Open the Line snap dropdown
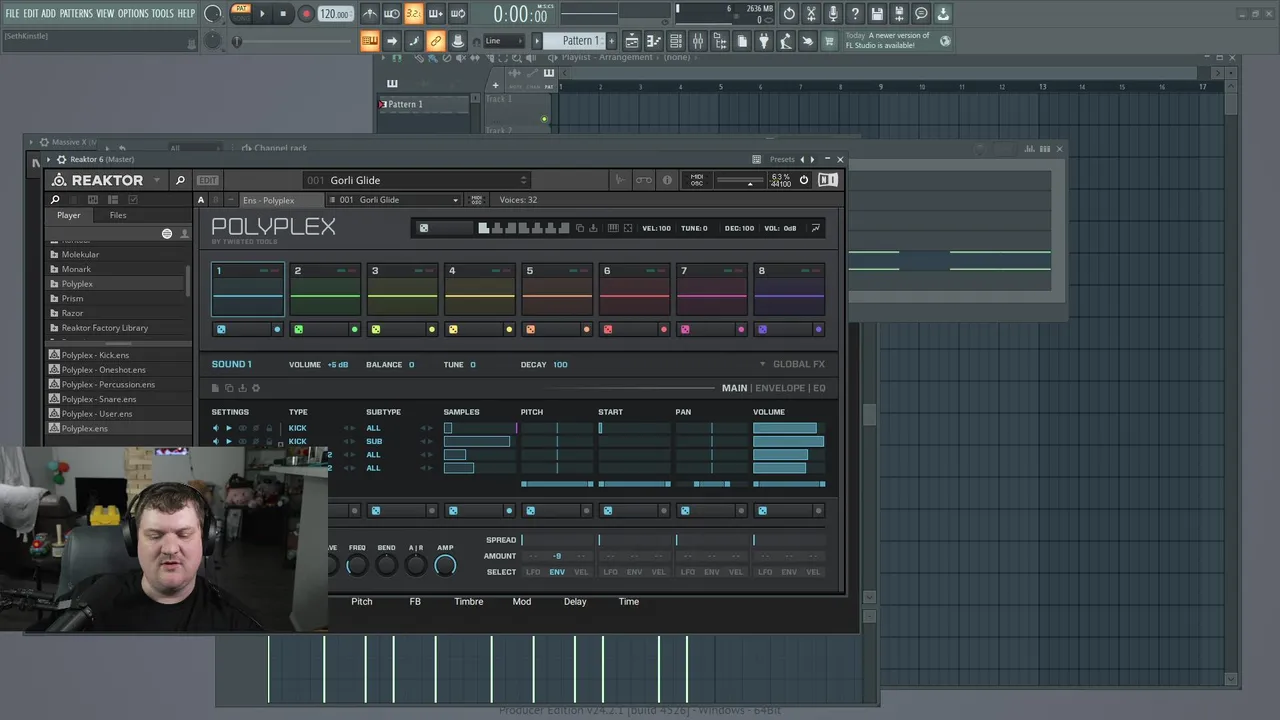The width and height of the screenshot is (1280, 720). point(503,41)
